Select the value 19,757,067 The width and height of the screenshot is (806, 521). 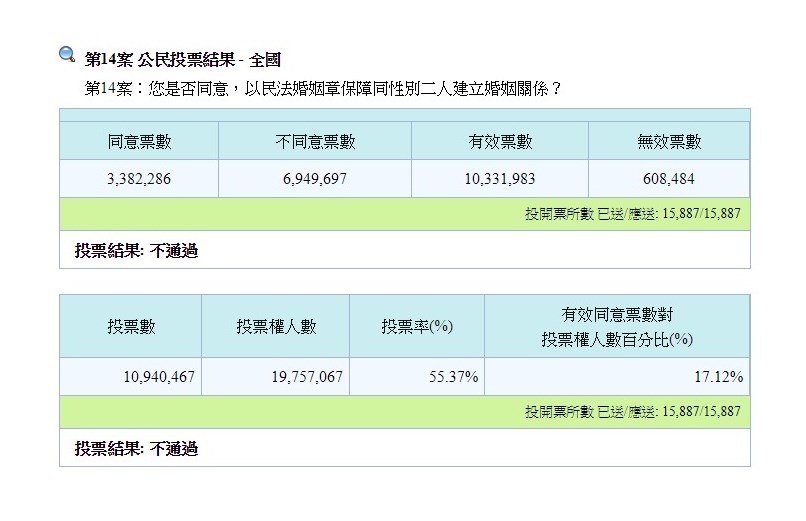pyautogui.click(x=307, y=377)
